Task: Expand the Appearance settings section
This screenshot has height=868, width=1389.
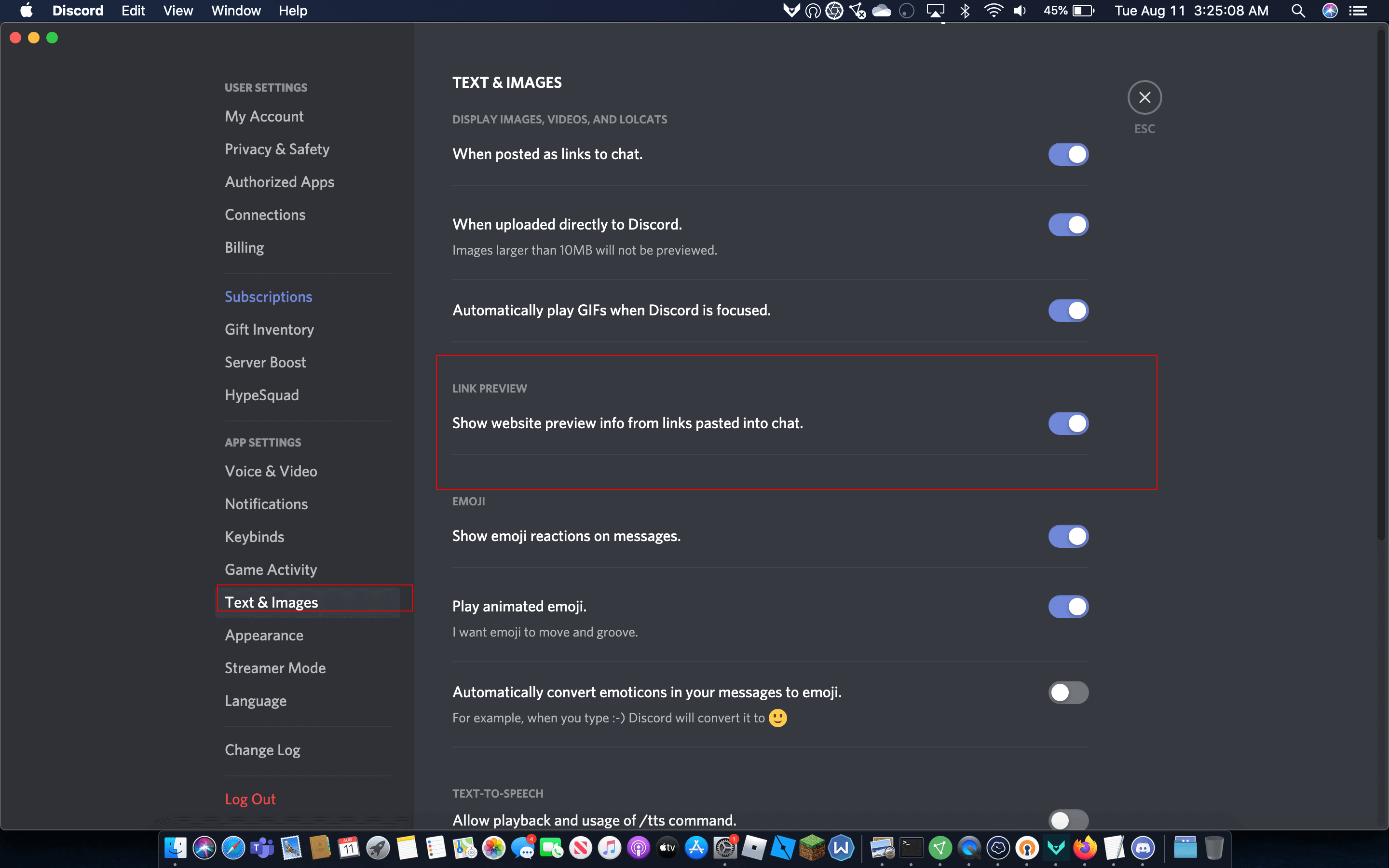Action: 263,635
